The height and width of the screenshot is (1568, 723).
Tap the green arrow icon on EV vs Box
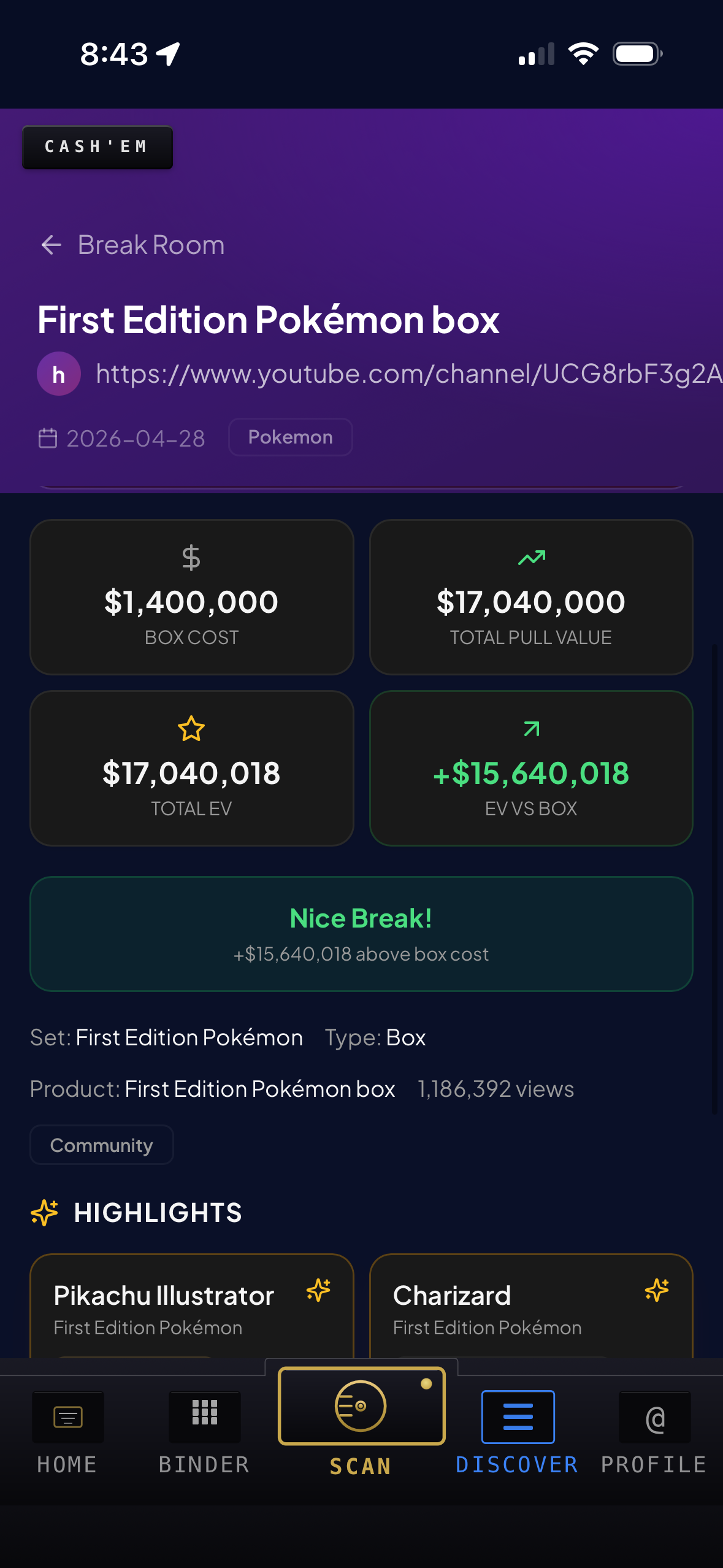[x=532, y=729]
